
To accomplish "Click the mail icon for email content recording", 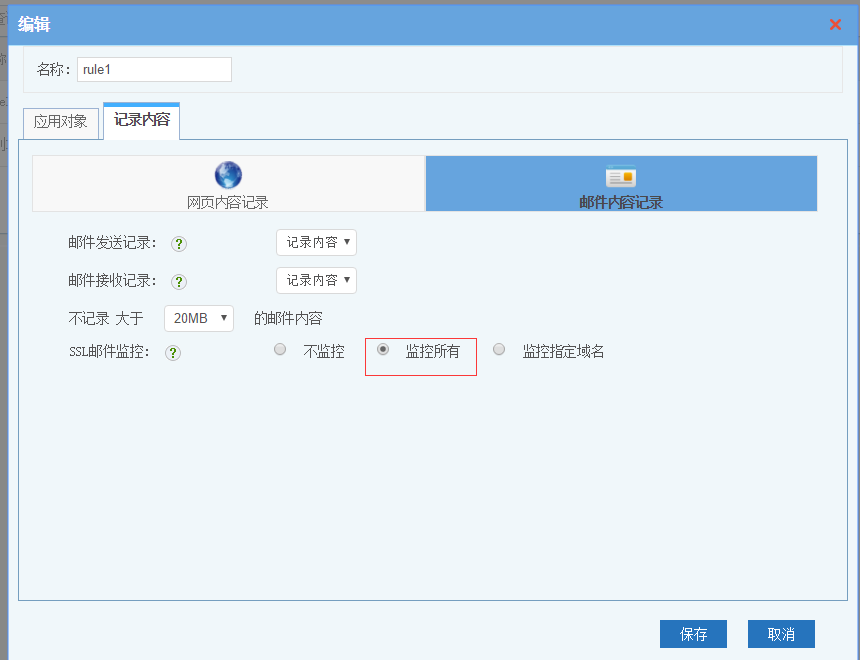I will point(621,177).
